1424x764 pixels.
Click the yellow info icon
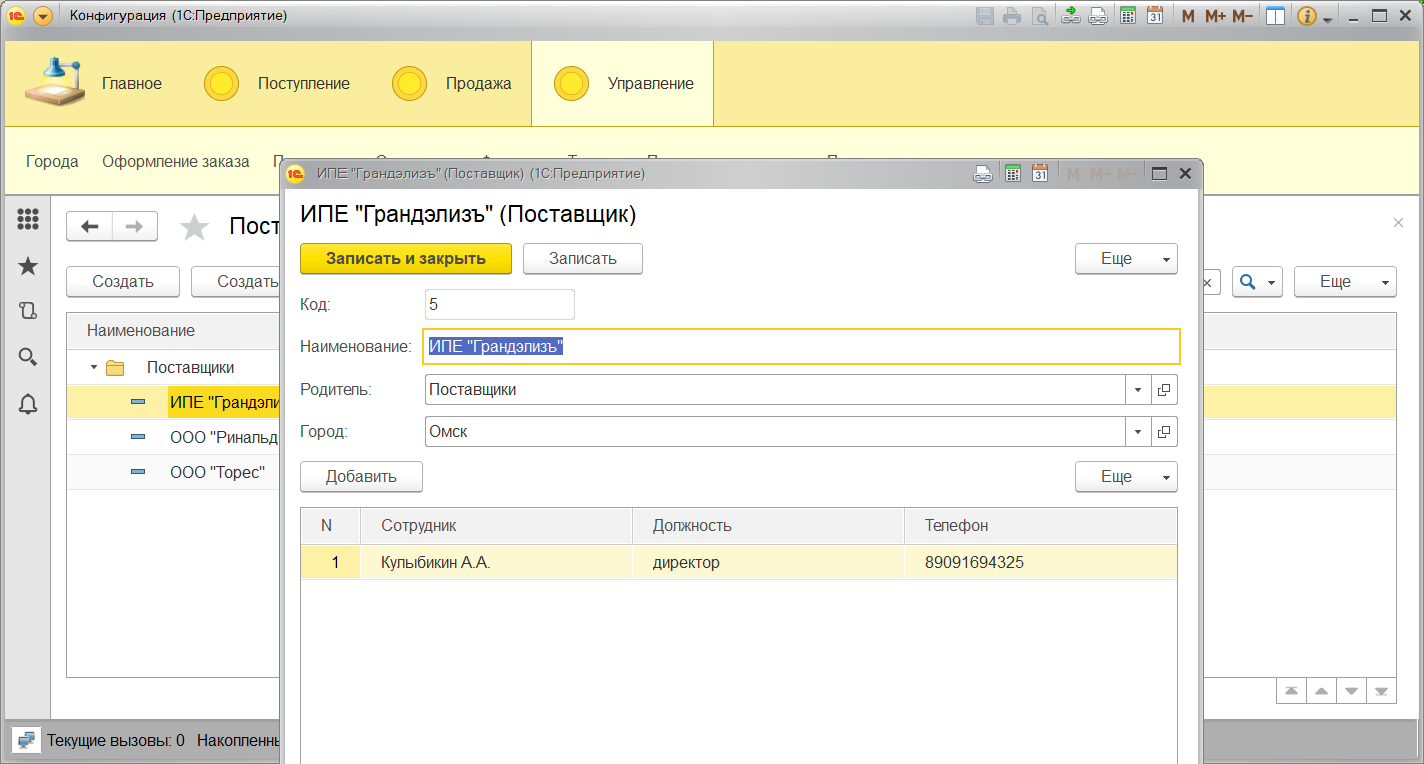(1307, 16)
